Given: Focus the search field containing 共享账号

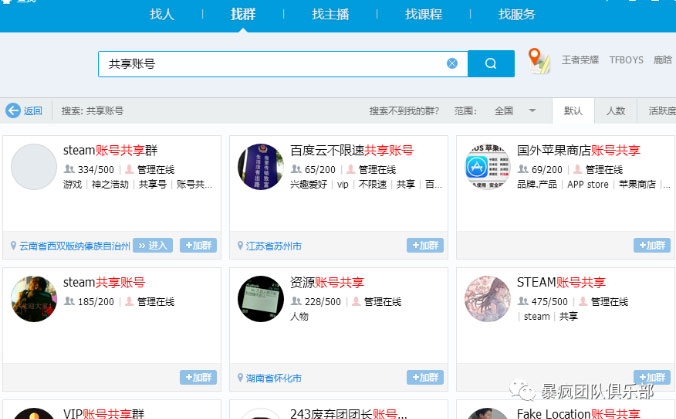Looking at the screenshot, I should [270, 63].
